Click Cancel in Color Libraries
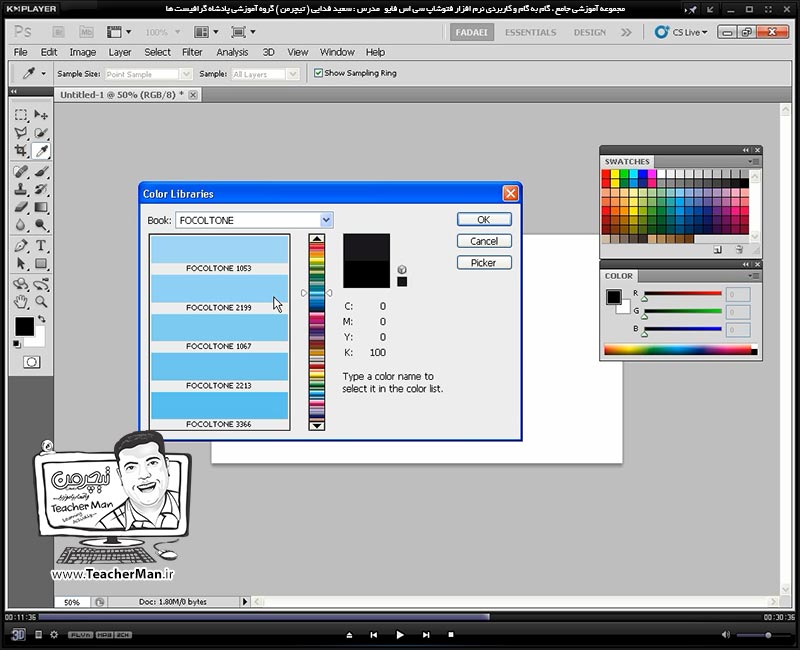The width and height of the screenshot is (800, 650). click(x=484, y=241)
